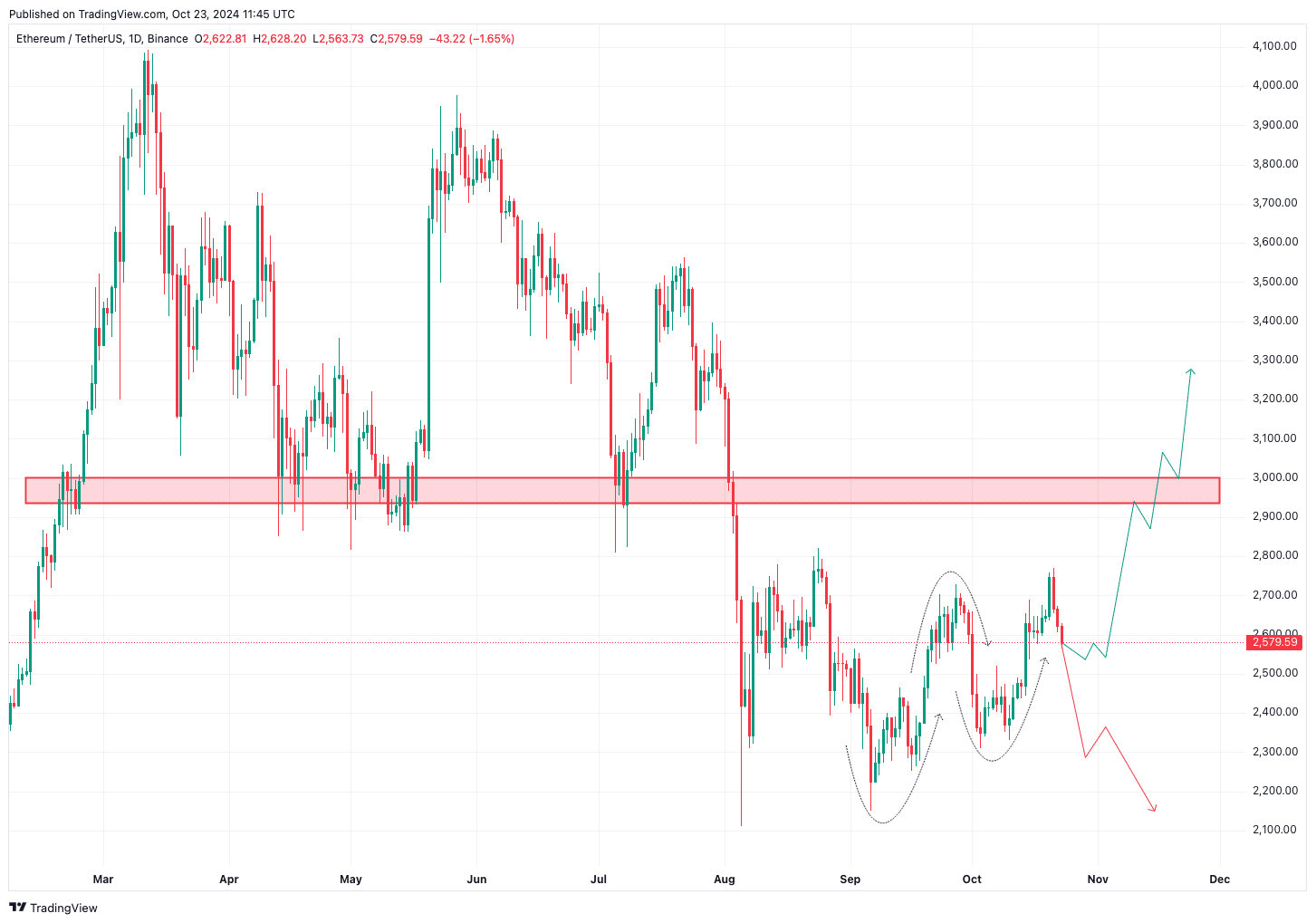
Task: Click the Ethereum / TetherUS symbol title
Action: pos(68,39)
